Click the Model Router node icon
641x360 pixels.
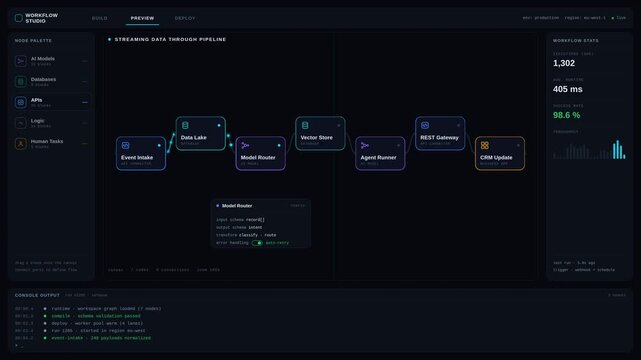click(245, 145)
